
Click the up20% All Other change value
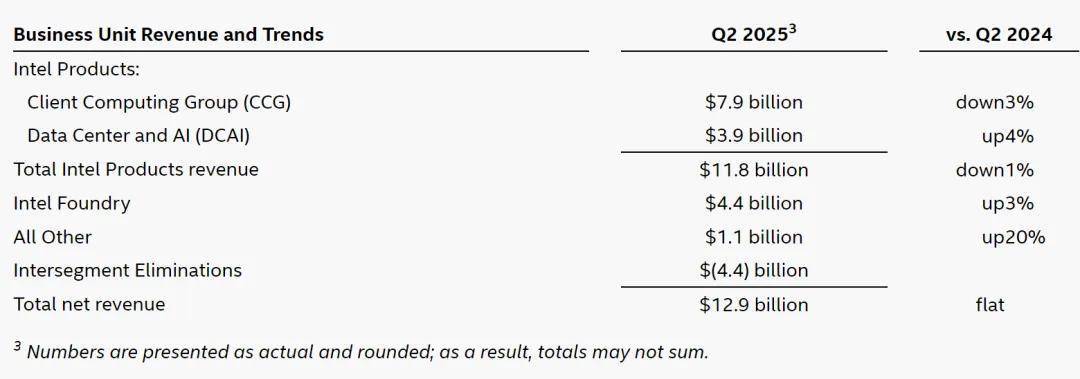coord(1013,238)
